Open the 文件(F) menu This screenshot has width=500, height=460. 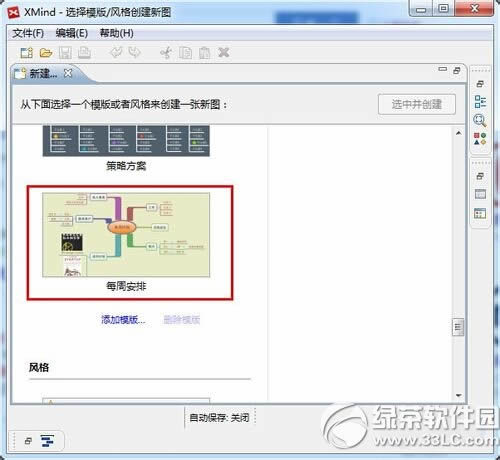pos(28,33)
